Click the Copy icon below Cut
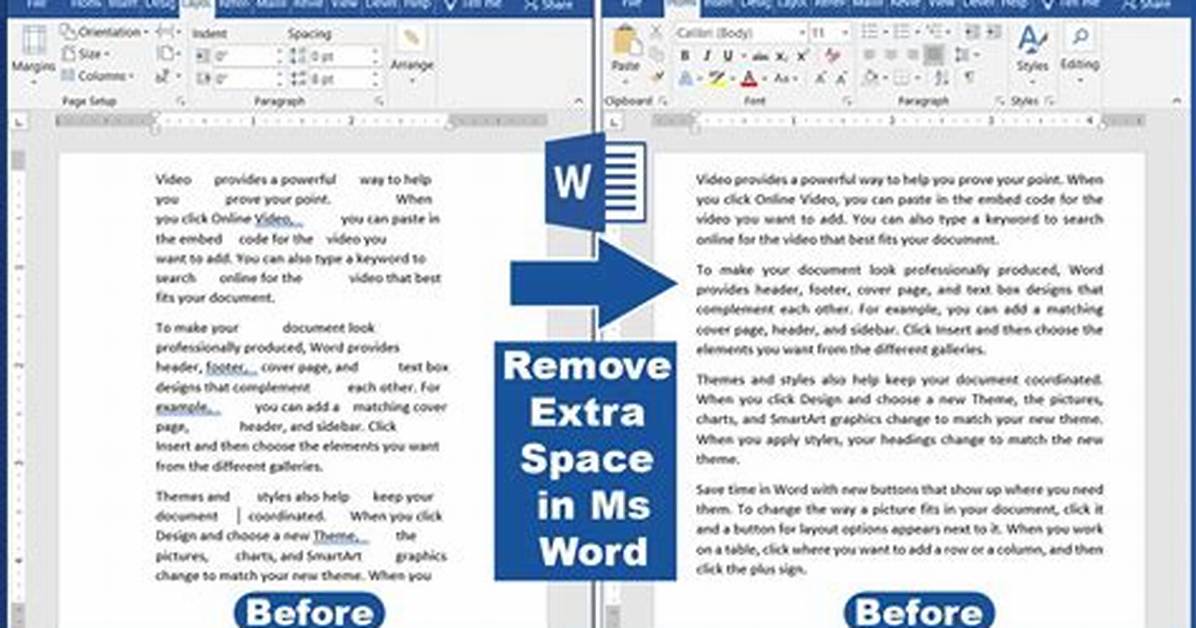The height and width of the screenshot is (628, 1196). [656, 55]
